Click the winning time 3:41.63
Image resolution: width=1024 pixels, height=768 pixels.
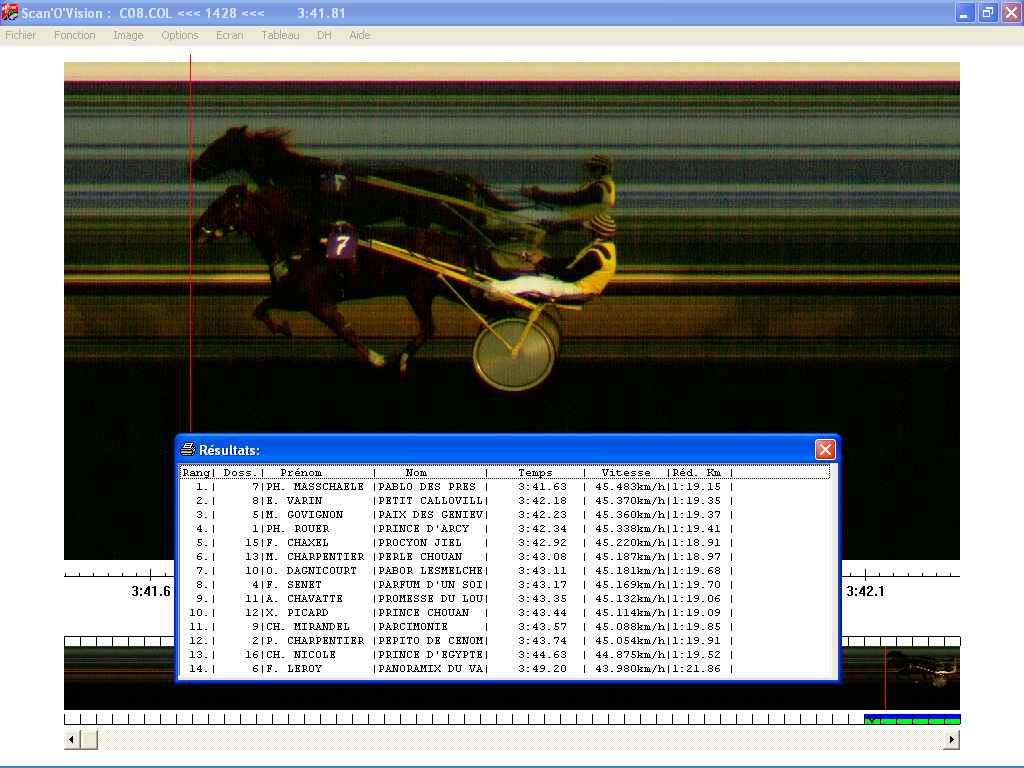543,487
